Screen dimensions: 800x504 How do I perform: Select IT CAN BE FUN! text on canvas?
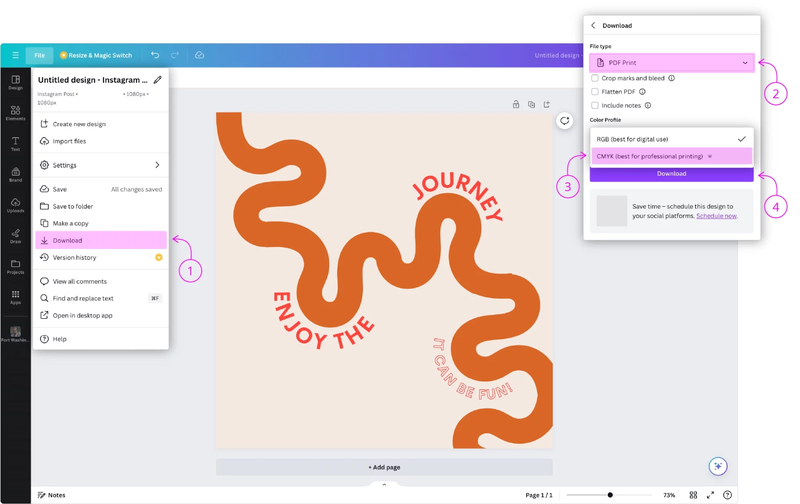click(472, 368)
